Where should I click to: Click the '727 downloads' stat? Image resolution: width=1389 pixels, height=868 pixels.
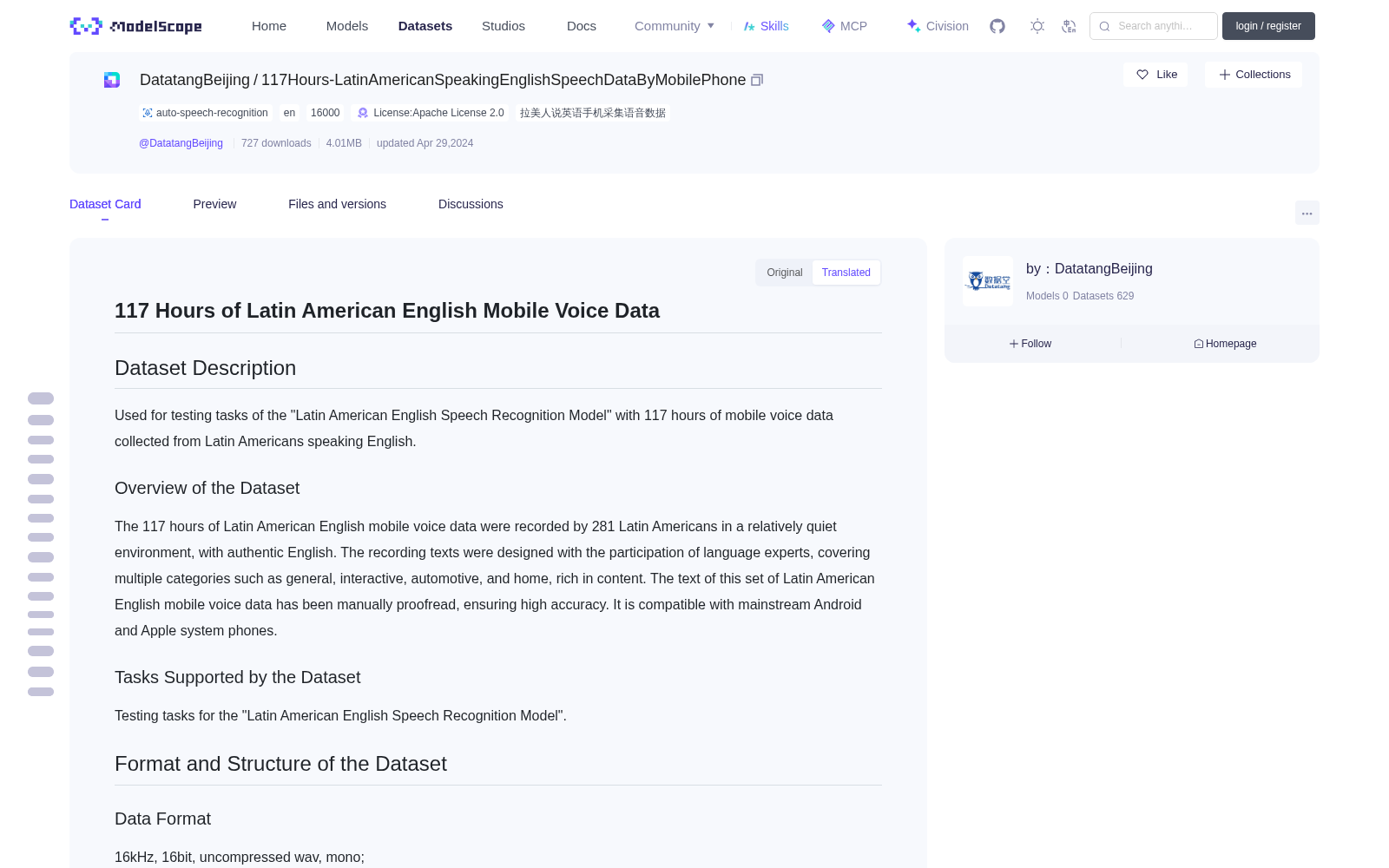click(x=276, y=143)
